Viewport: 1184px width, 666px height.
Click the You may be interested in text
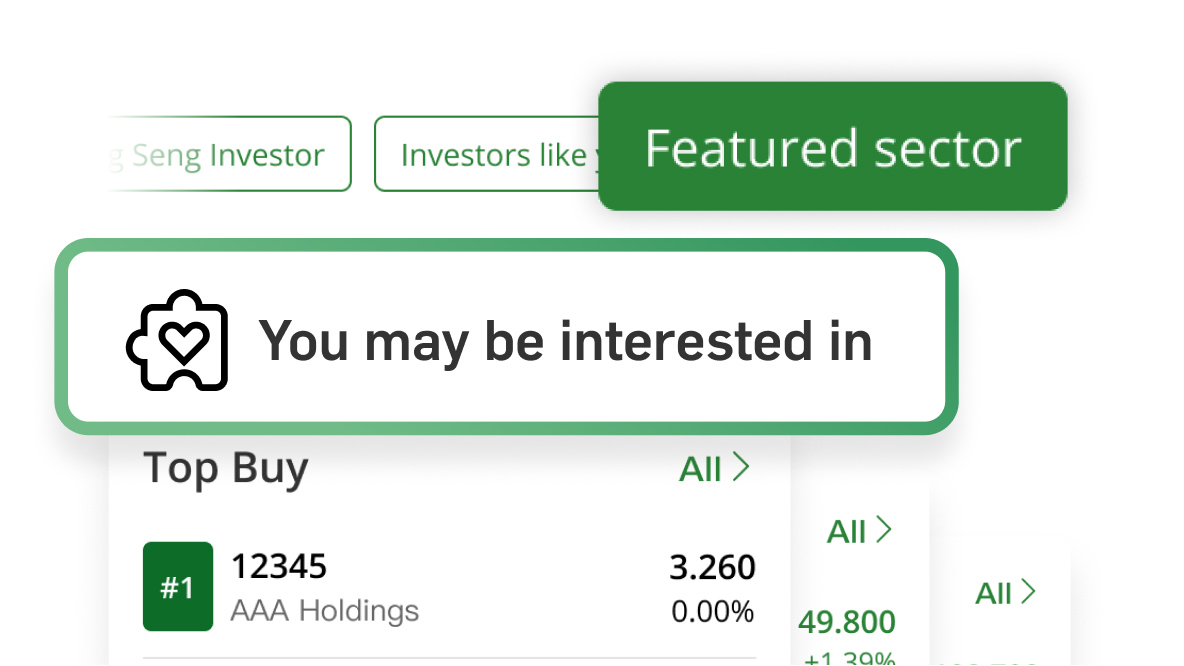click(565, 341)
